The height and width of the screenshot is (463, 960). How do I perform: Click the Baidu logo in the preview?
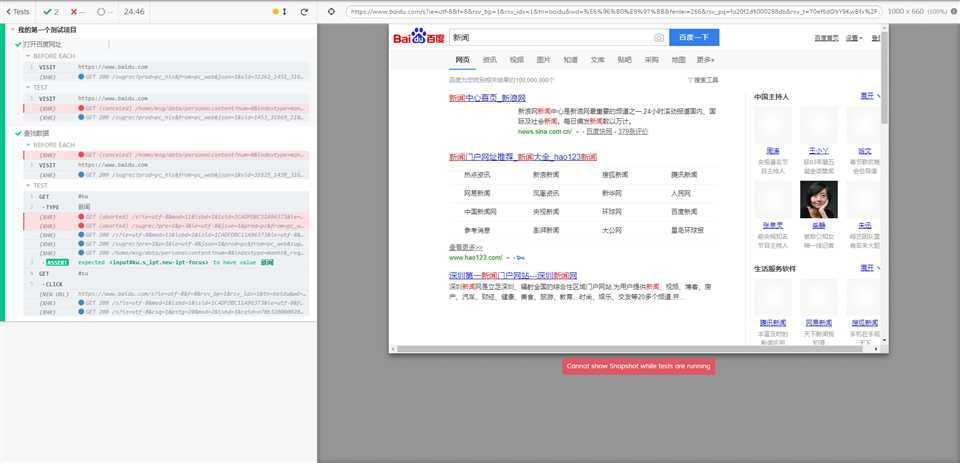[419, 37]
